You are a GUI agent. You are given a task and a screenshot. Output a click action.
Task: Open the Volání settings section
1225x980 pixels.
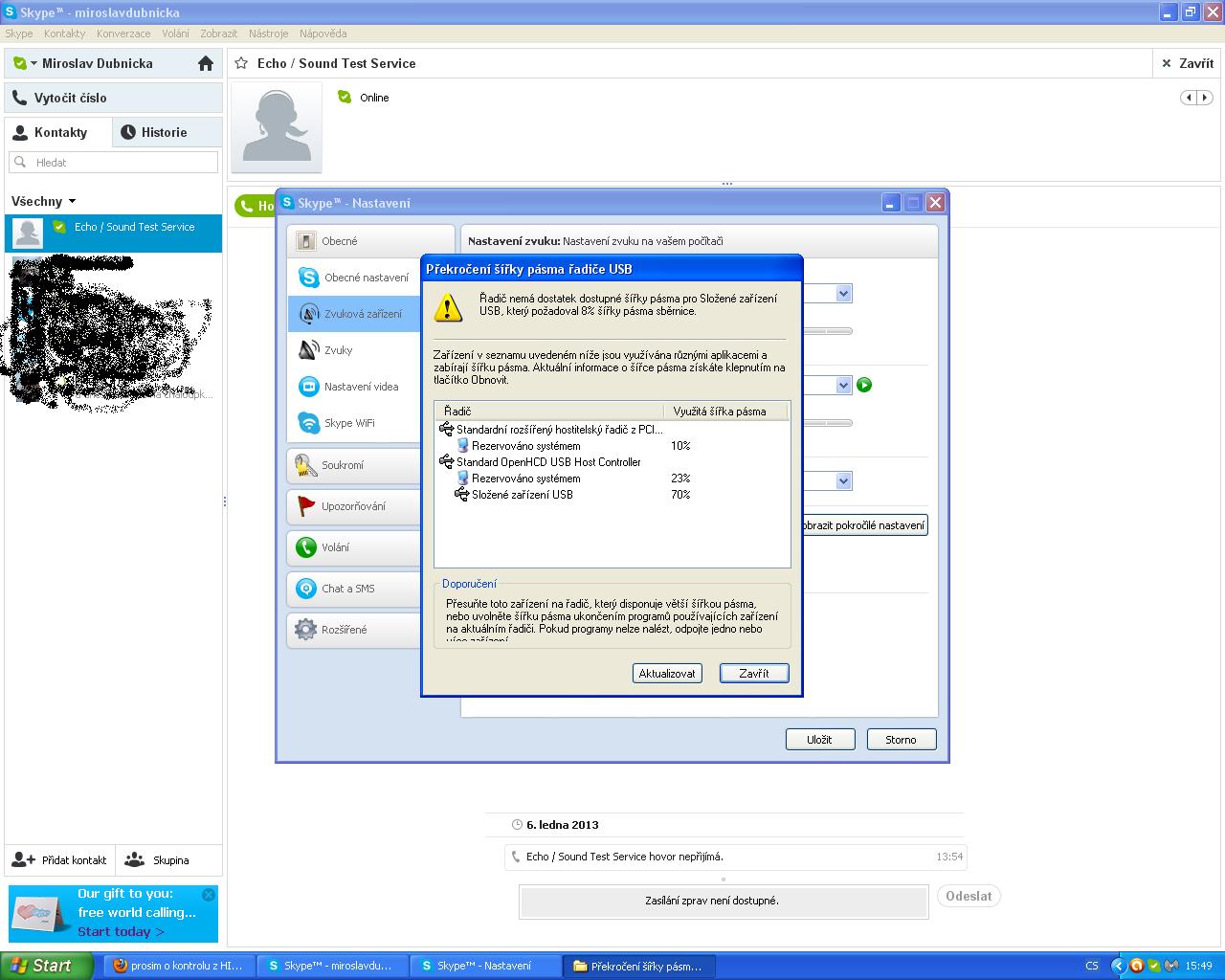pyautogui.click(x=354, y=547)
